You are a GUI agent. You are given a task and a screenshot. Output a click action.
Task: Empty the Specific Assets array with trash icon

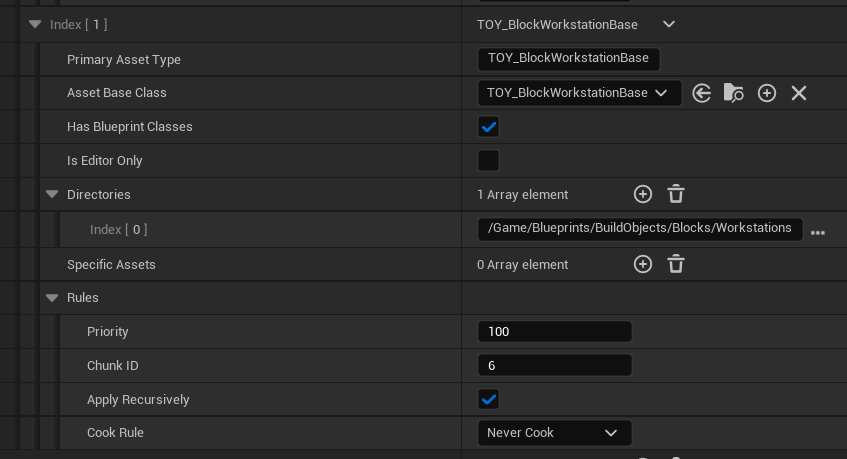[x=676, y=264]
